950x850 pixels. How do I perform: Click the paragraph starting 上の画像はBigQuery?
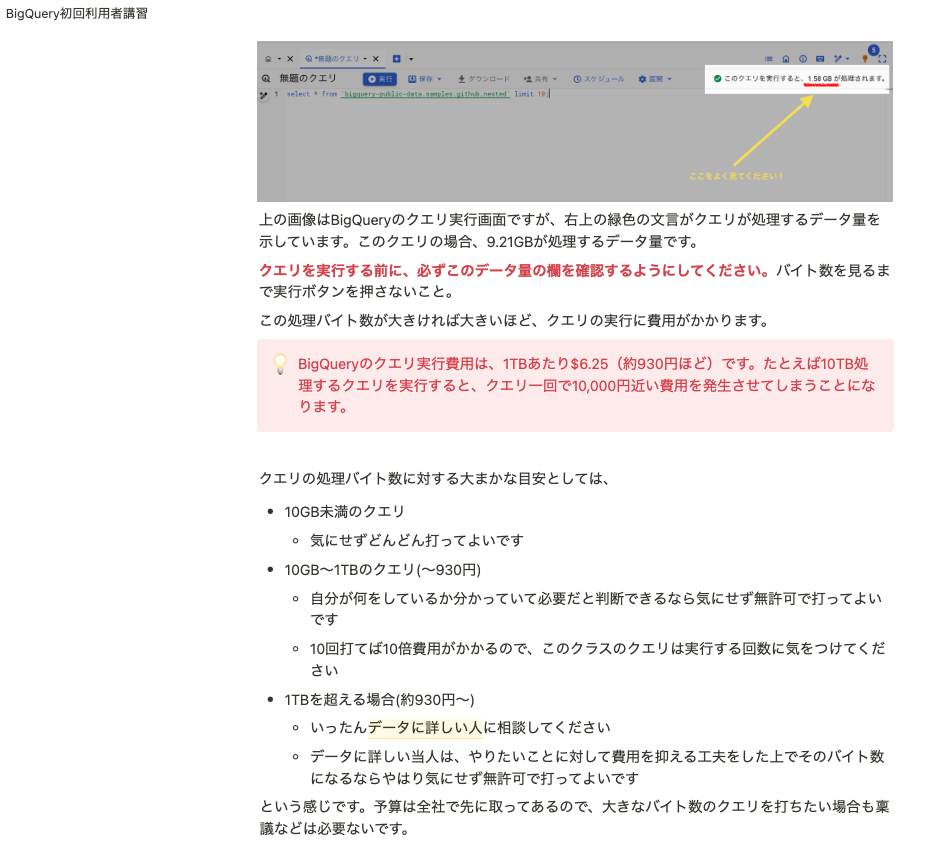[x=570, y=230]
